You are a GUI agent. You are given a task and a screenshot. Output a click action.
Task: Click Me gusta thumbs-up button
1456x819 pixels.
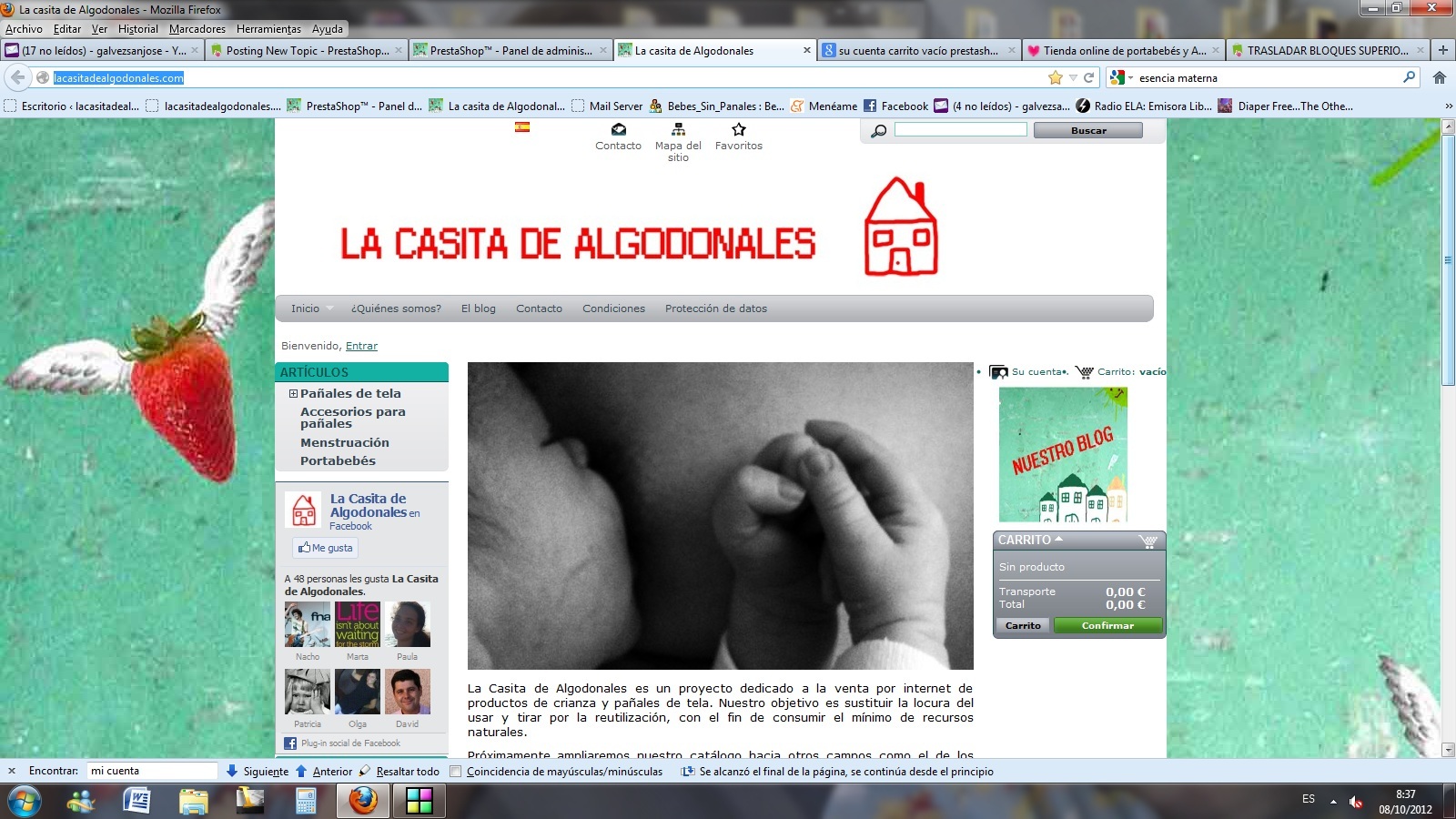(326, 548)
